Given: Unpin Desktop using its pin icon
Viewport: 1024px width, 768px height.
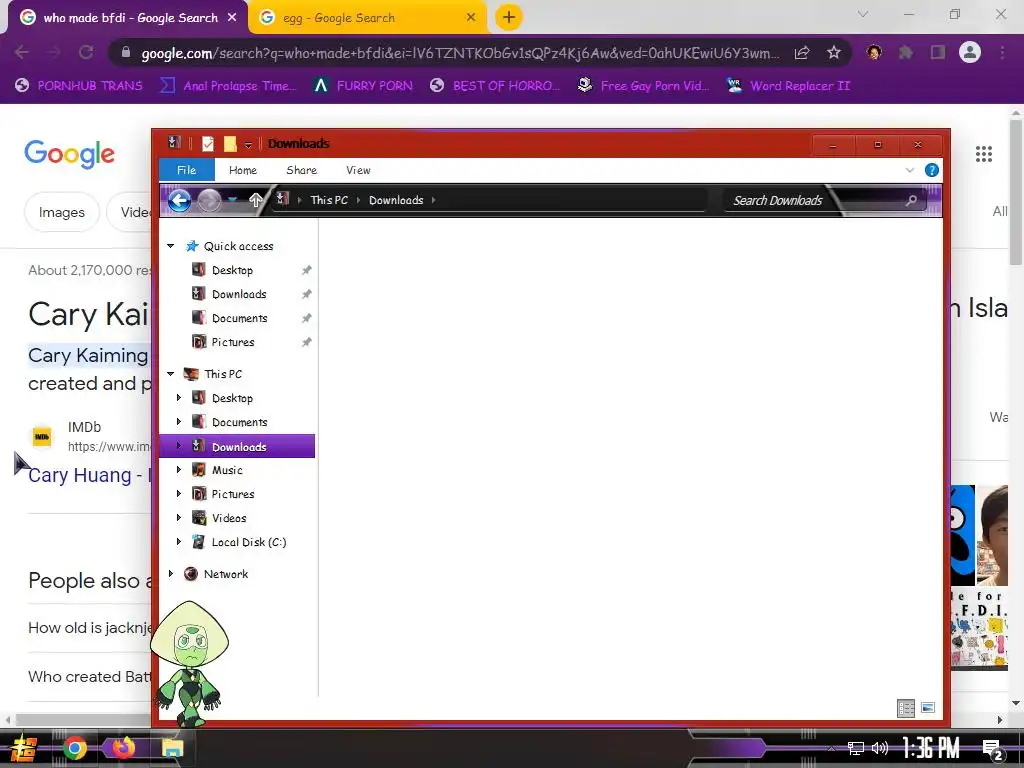Looking at the screenshot, I should pos(306,270).
